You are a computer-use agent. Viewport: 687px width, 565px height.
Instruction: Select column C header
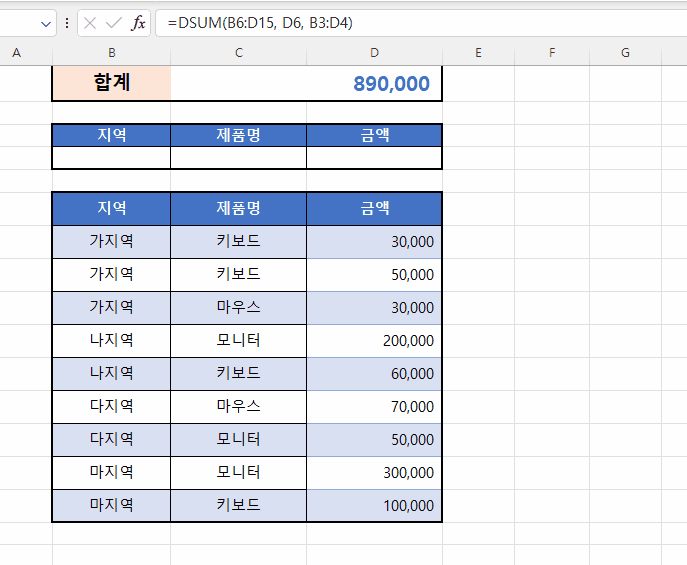pyautogui.click(x=239, y=53)
